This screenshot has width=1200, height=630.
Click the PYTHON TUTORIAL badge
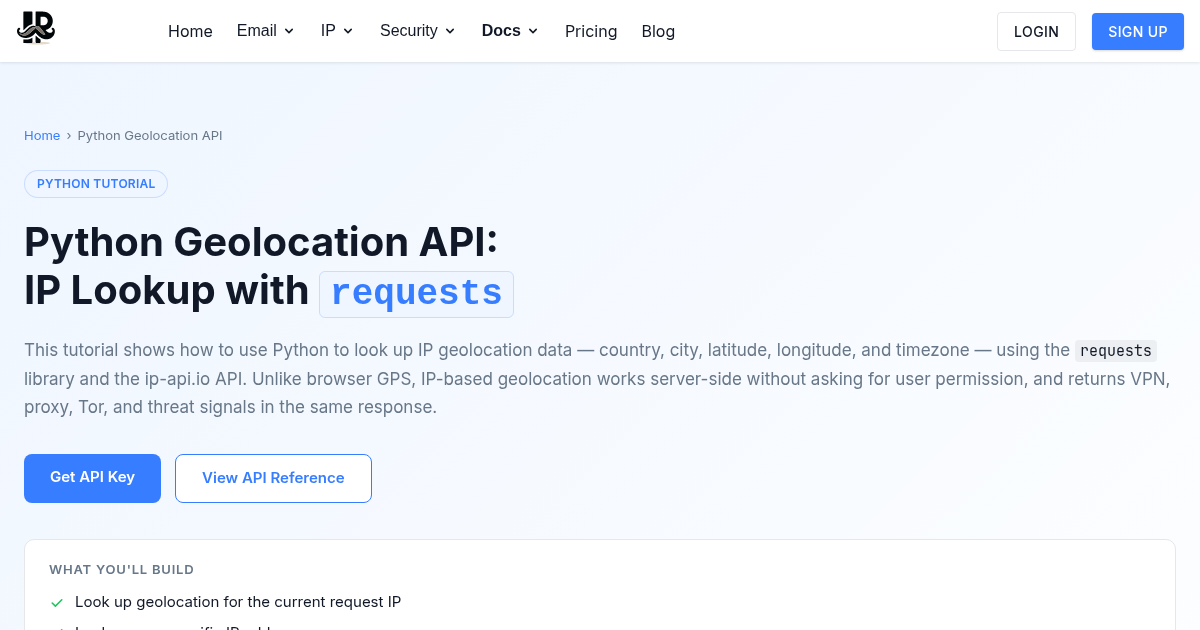[x=96, y=184]
